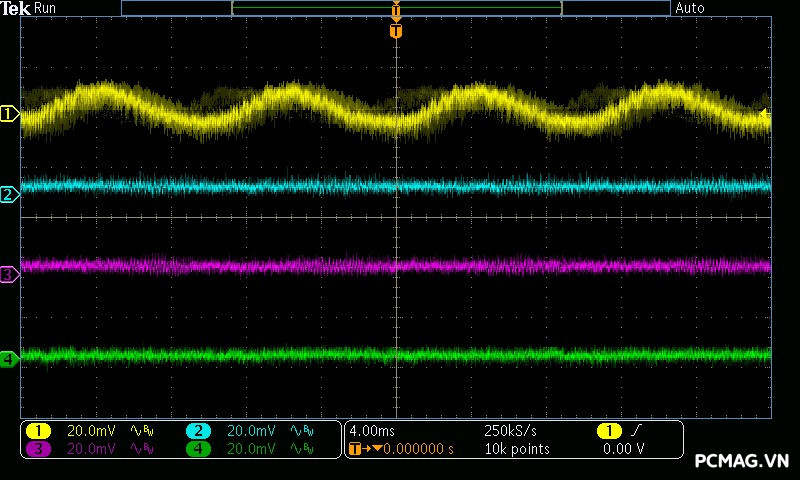Click the channel 4 ground marker at left edge
Image resolution: width=800 pixels, height=480 pixels.
(9, 358)
